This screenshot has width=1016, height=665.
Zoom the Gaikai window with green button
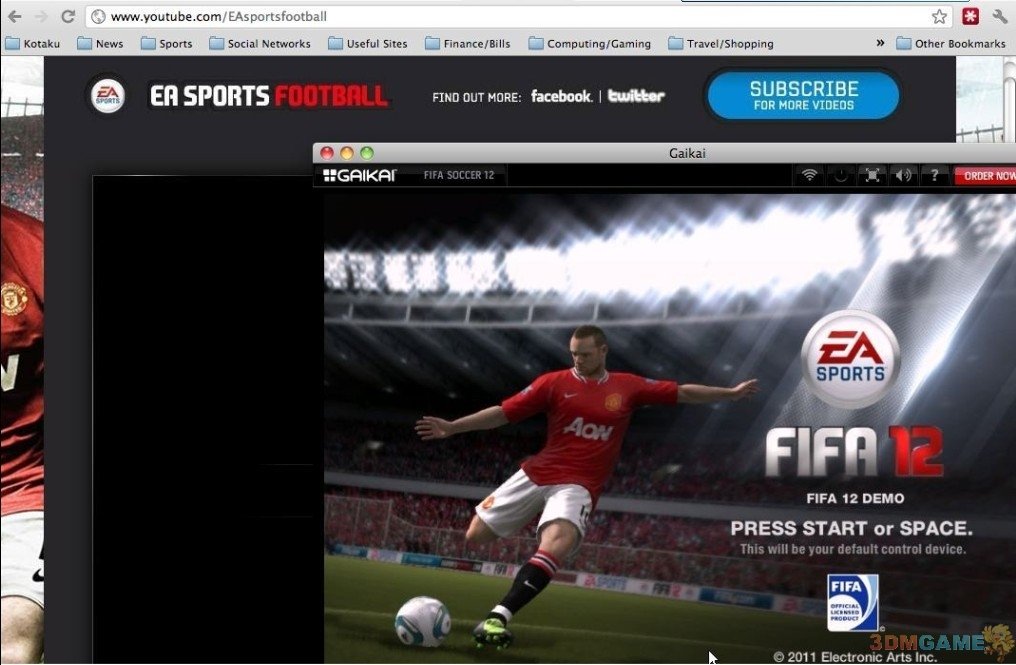[367, 153]
